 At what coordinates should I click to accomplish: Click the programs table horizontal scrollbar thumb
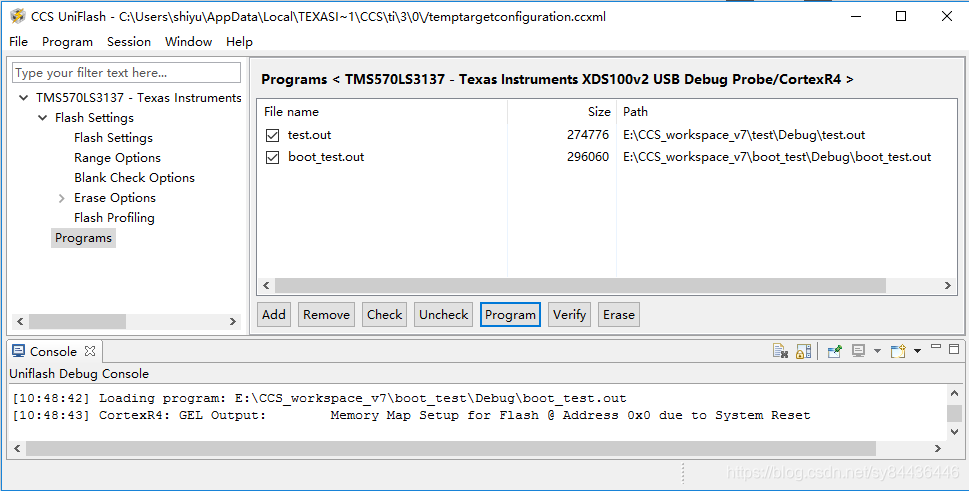[580, 285]
